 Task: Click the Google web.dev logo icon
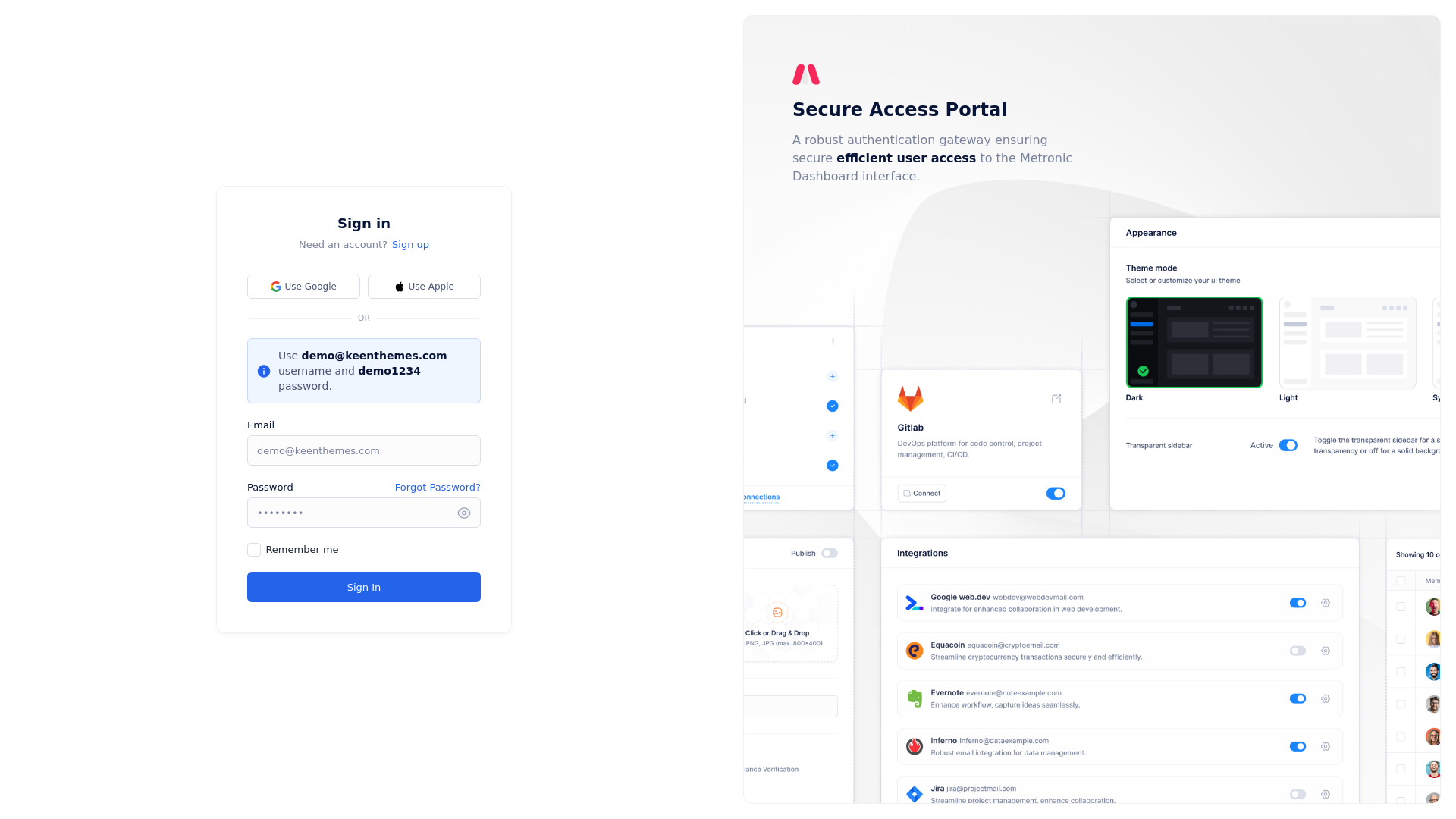click(915, 604)
